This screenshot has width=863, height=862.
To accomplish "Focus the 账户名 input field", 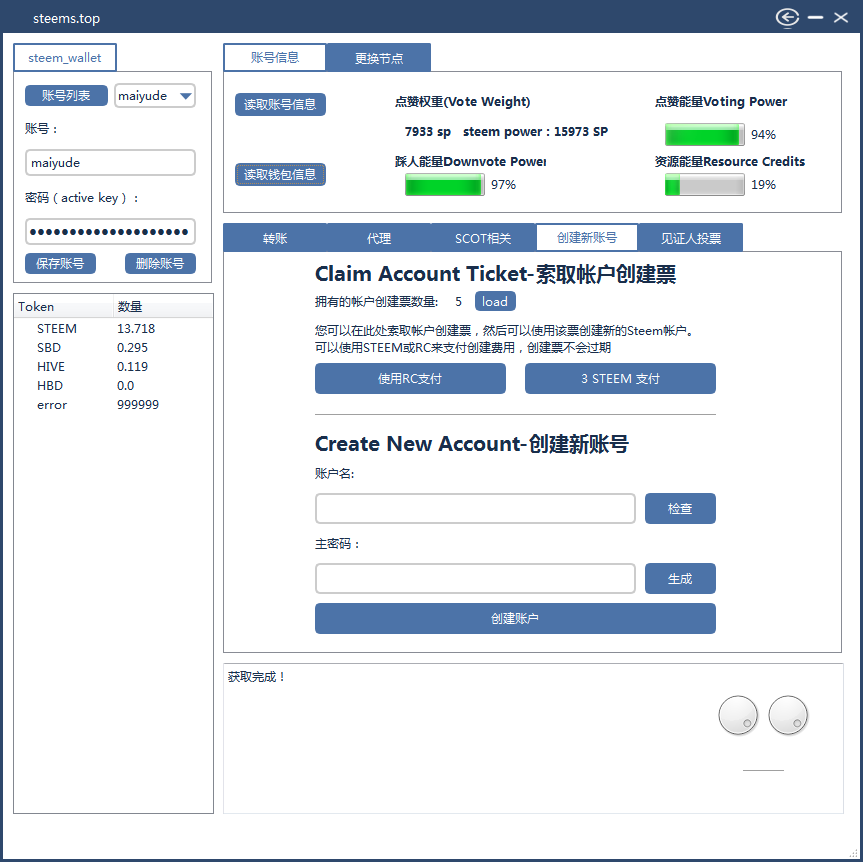I will point(476,509).
